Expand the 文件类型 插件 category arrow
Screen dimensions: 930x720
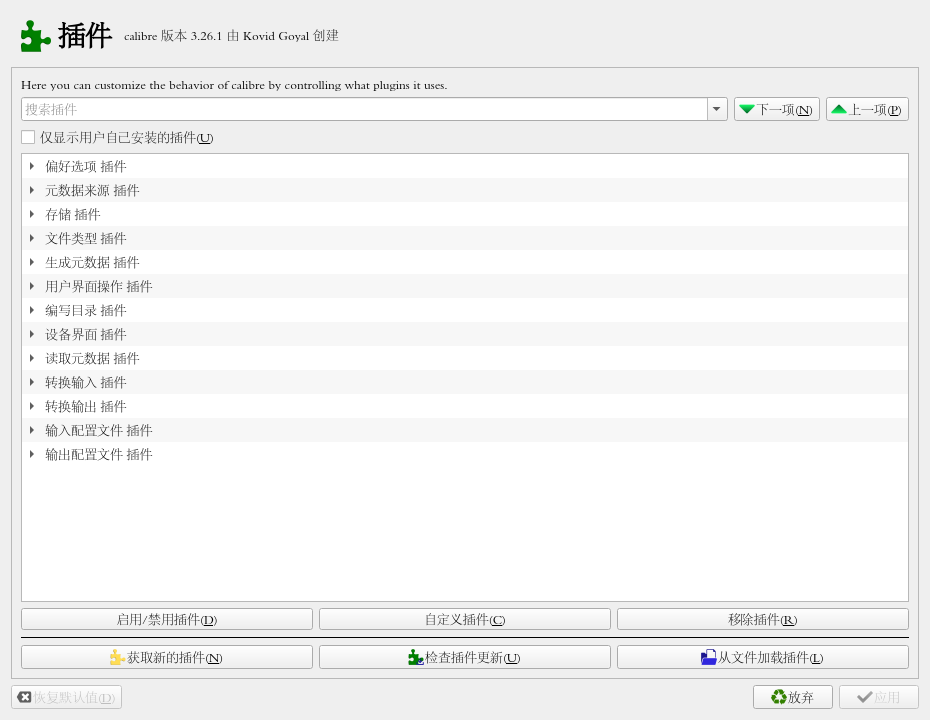(32, 238)
